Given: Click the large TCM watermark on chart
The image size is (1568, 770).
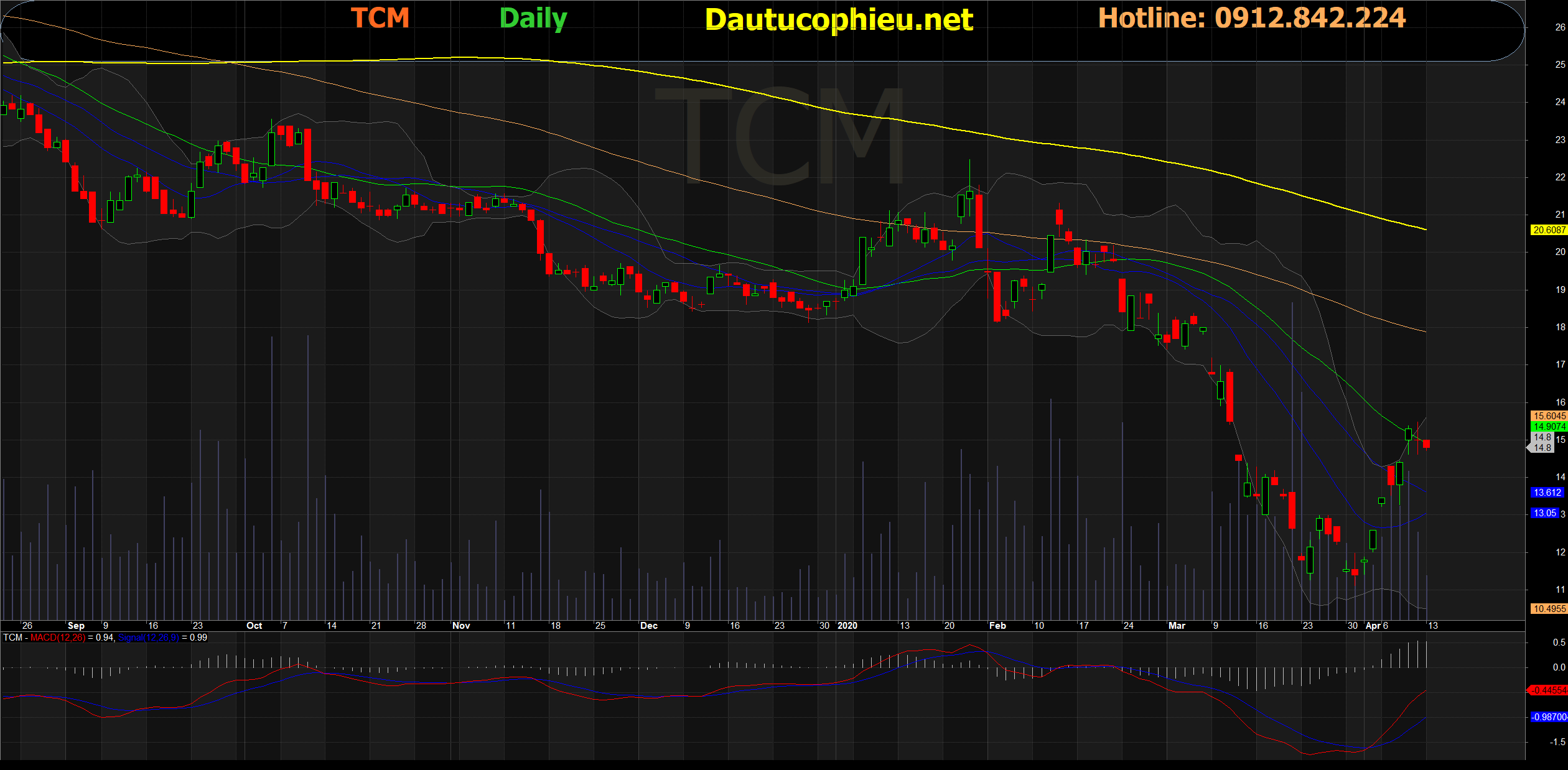Looking at the screenshot, I should point(778,137).
